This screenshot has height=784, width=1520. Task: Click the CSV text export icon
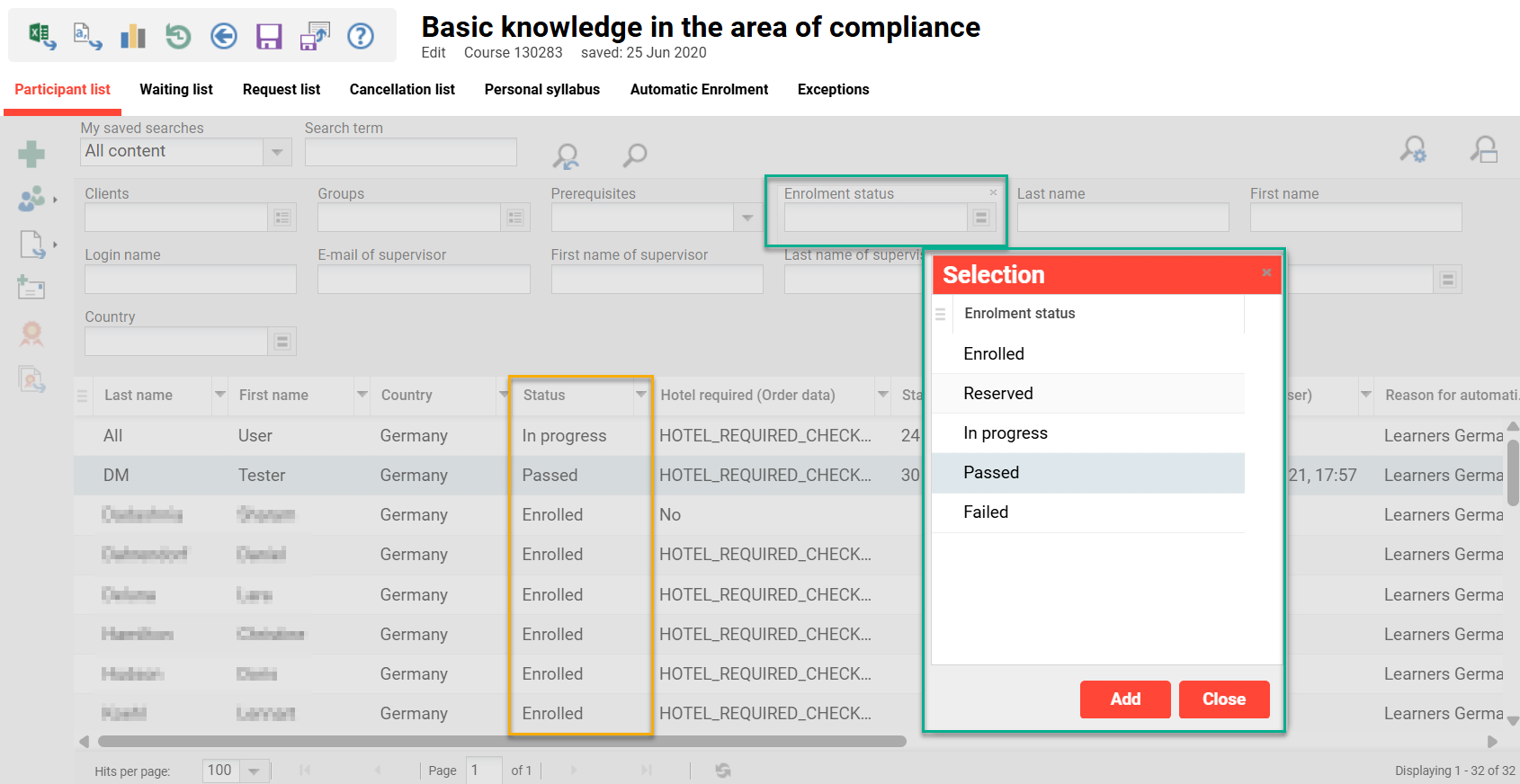point(87,36)
